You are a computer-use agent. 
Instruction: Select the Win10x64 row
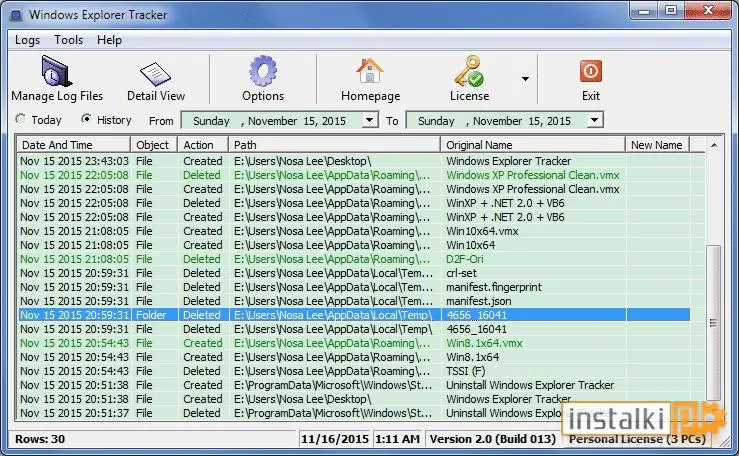pyautogui.click(x=353, y=245)
